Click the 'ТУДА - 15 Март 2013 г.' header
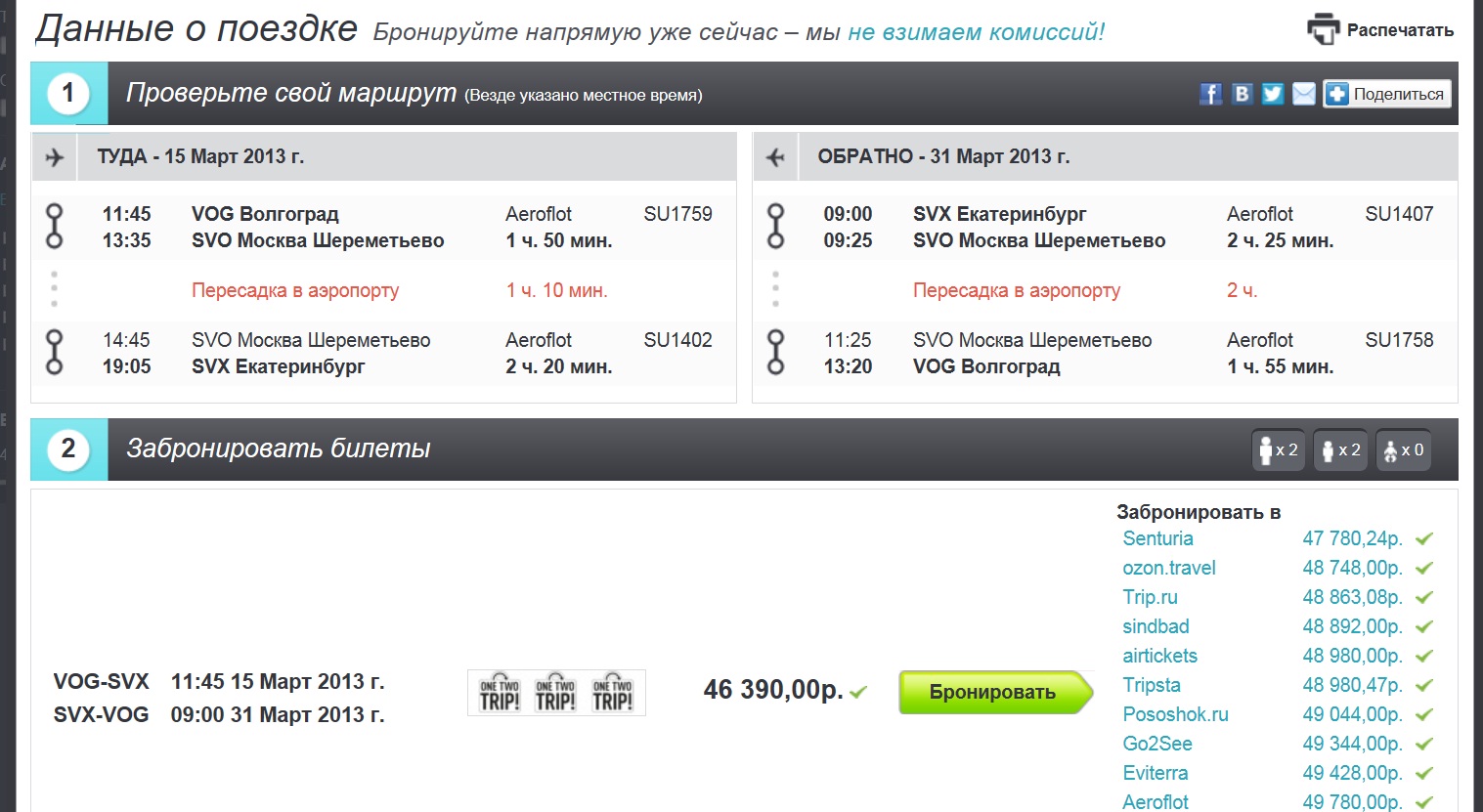 point(200,156)
